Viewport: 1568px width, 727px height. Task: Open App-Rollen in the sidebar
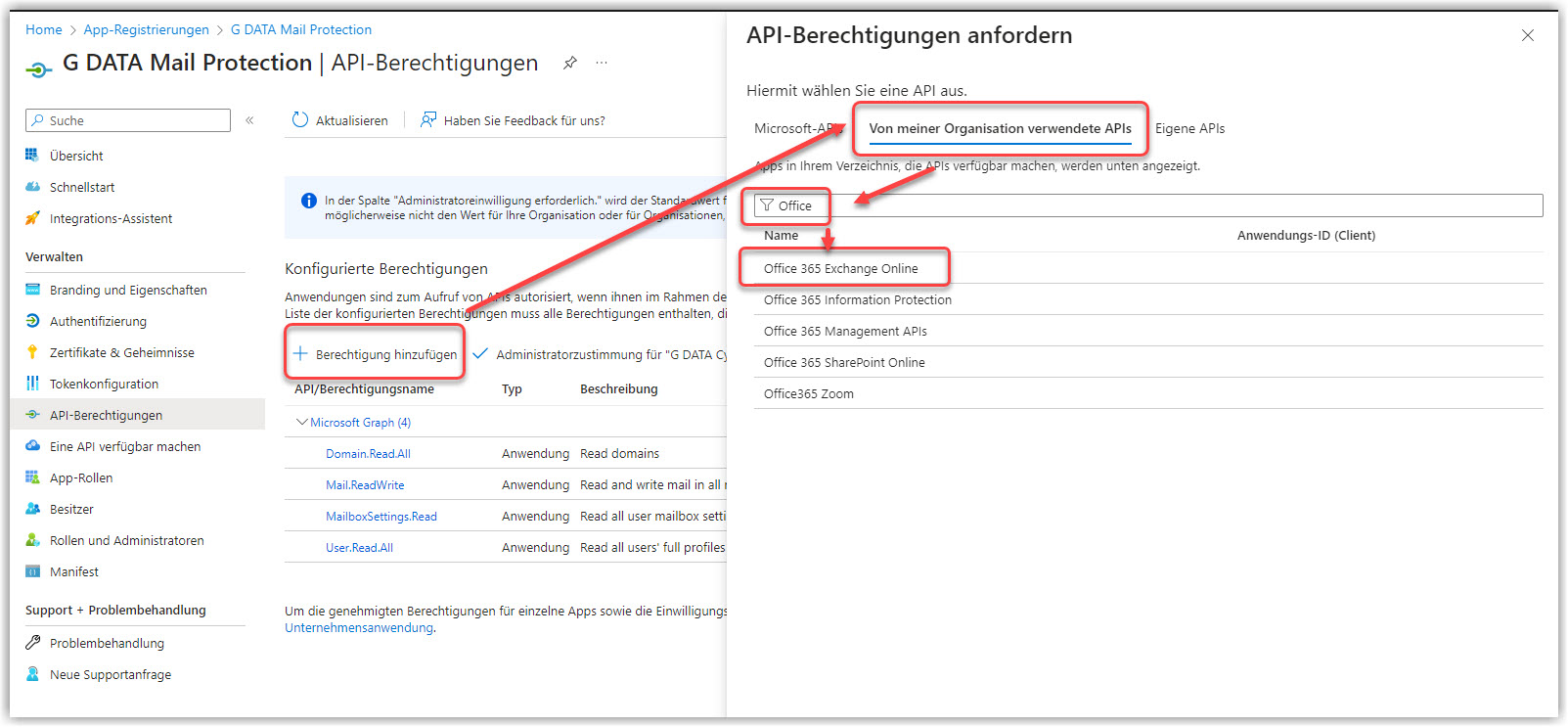(81, 477)
